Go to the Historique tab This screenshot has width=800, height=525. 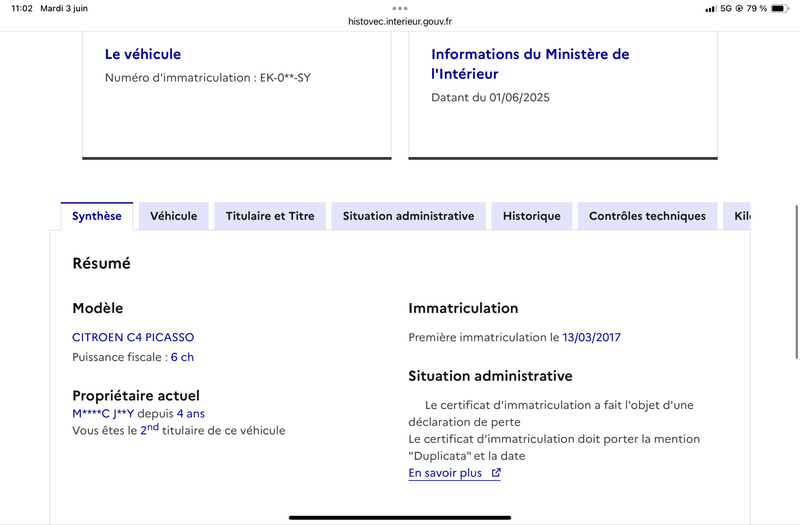(532, 216)
